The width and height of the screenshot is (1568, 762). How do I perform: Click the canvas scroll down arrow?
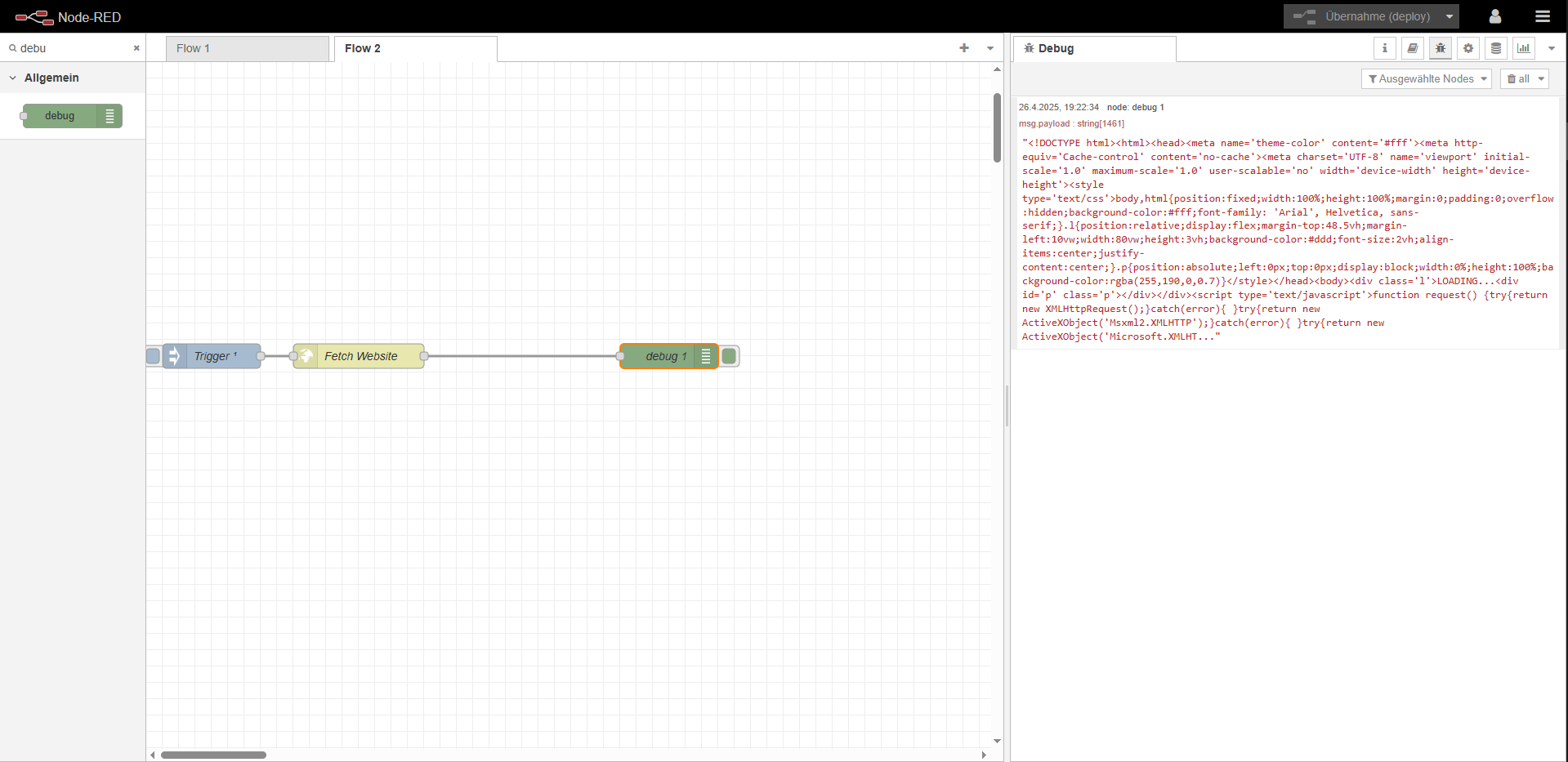click(997, 741)
